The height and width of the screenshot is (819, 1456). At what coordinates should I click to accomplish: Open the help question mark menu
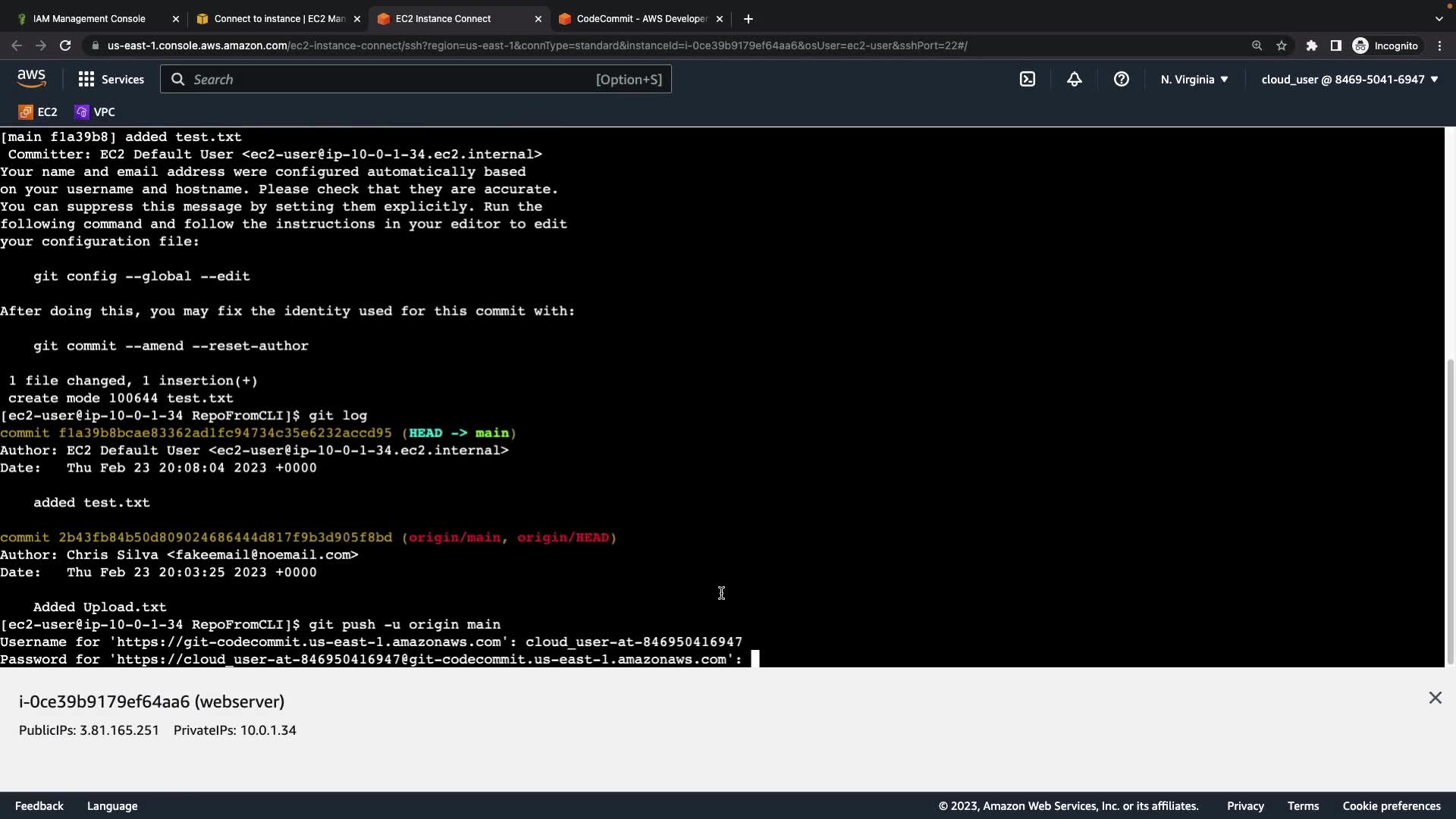point(1122,79)
